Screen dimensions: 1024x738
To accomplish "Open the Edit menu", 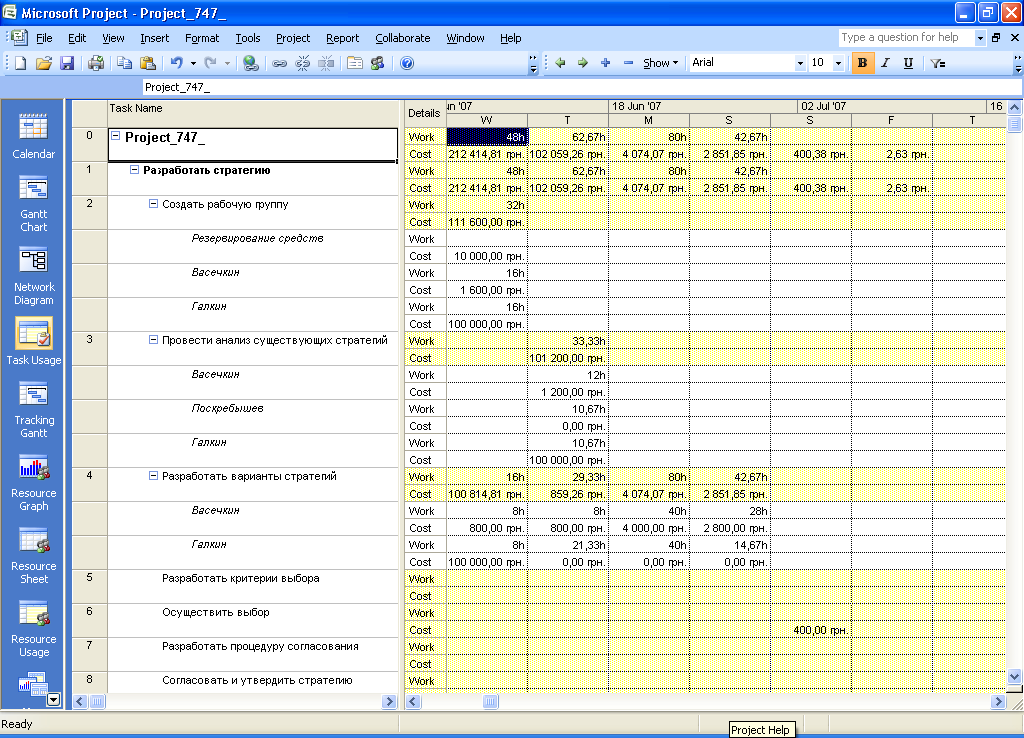I will click(x=77, y=38).
